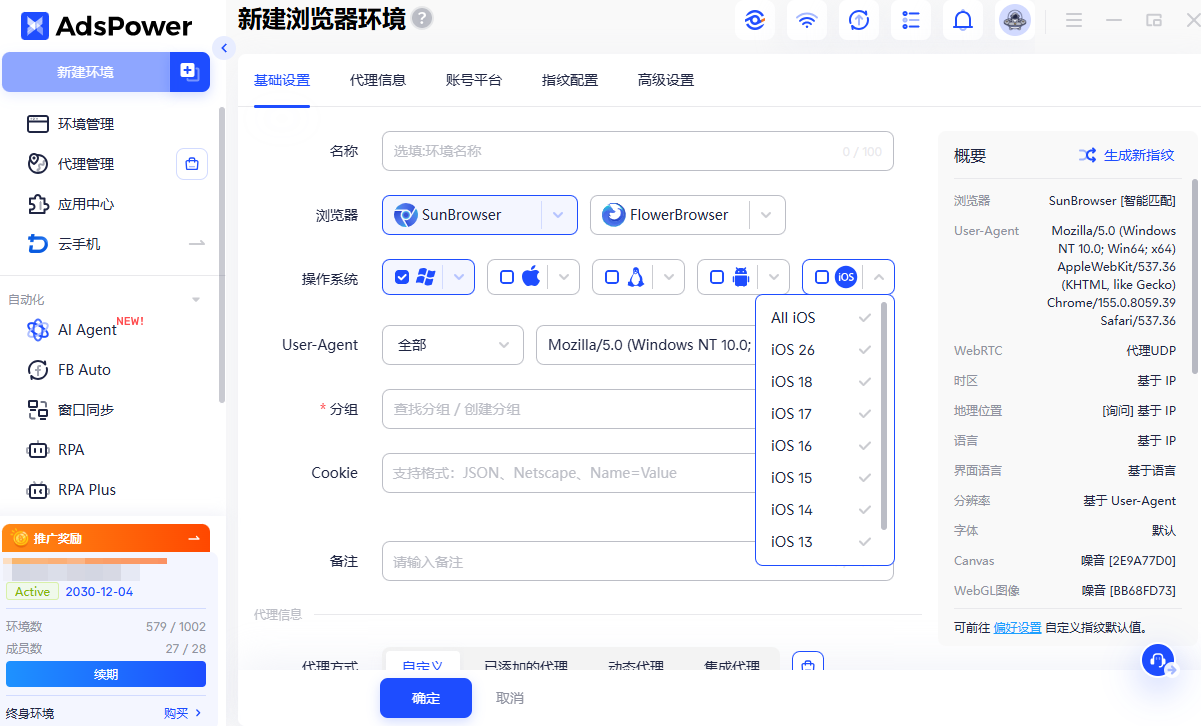Click the shuffle icon for 生成新指纹

click(x=1087, y=155)
